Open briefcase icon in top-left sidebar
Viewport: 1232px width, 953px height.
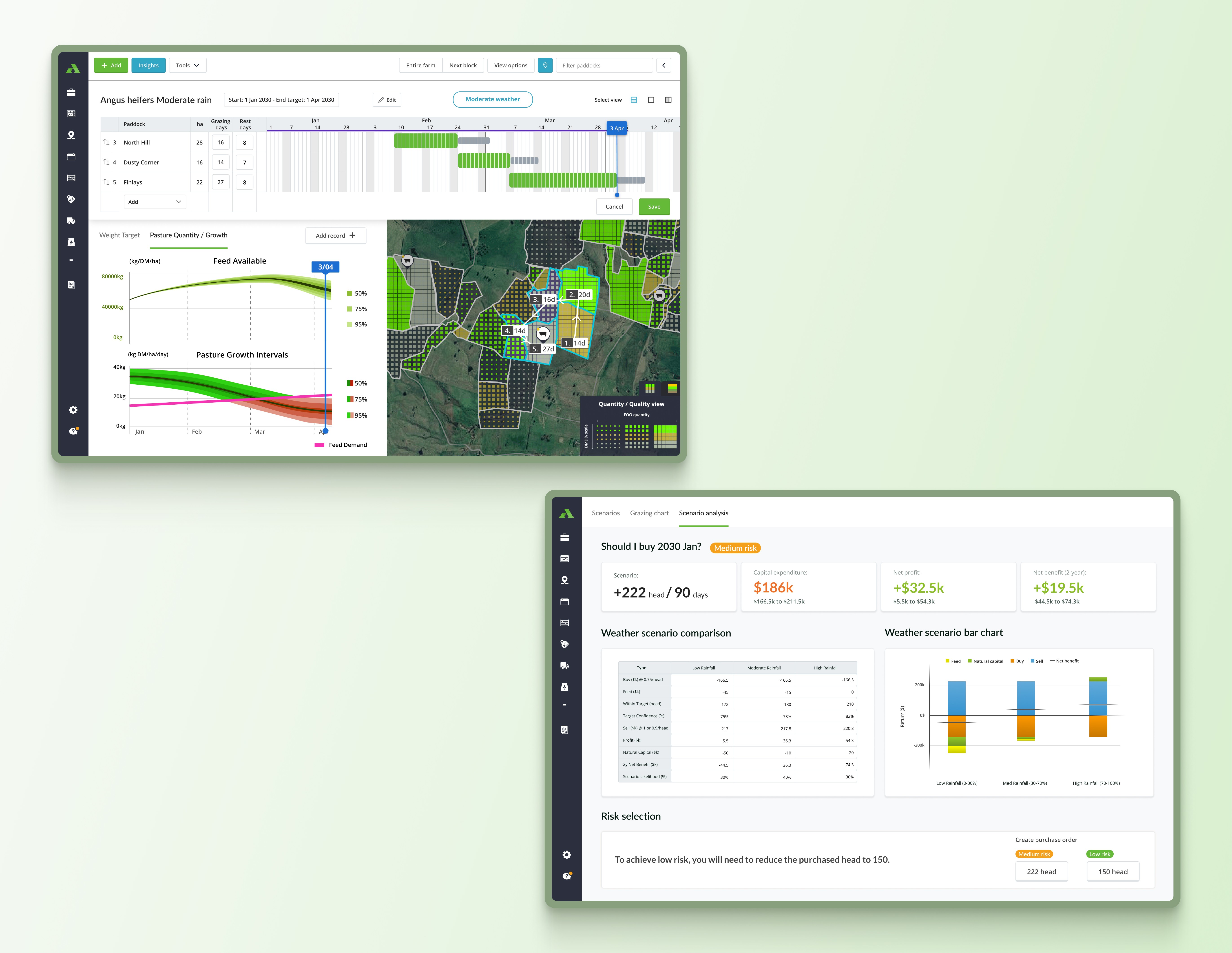click(x=71, y=93)
